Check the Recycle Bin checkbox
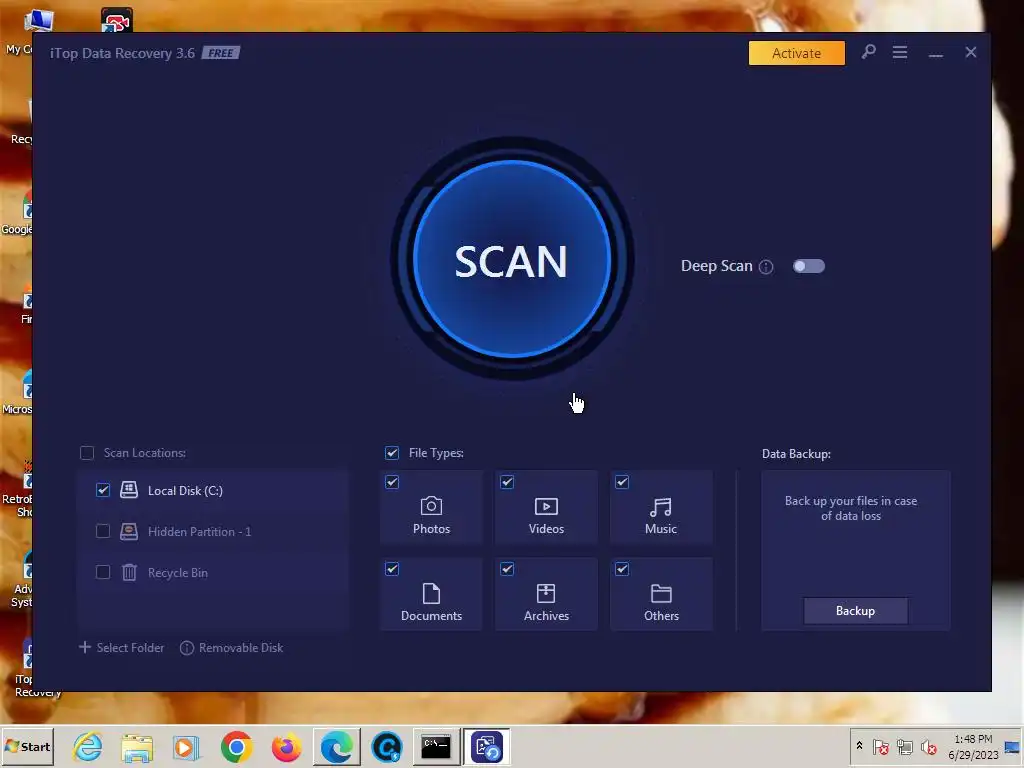 (x=103, y=572)
